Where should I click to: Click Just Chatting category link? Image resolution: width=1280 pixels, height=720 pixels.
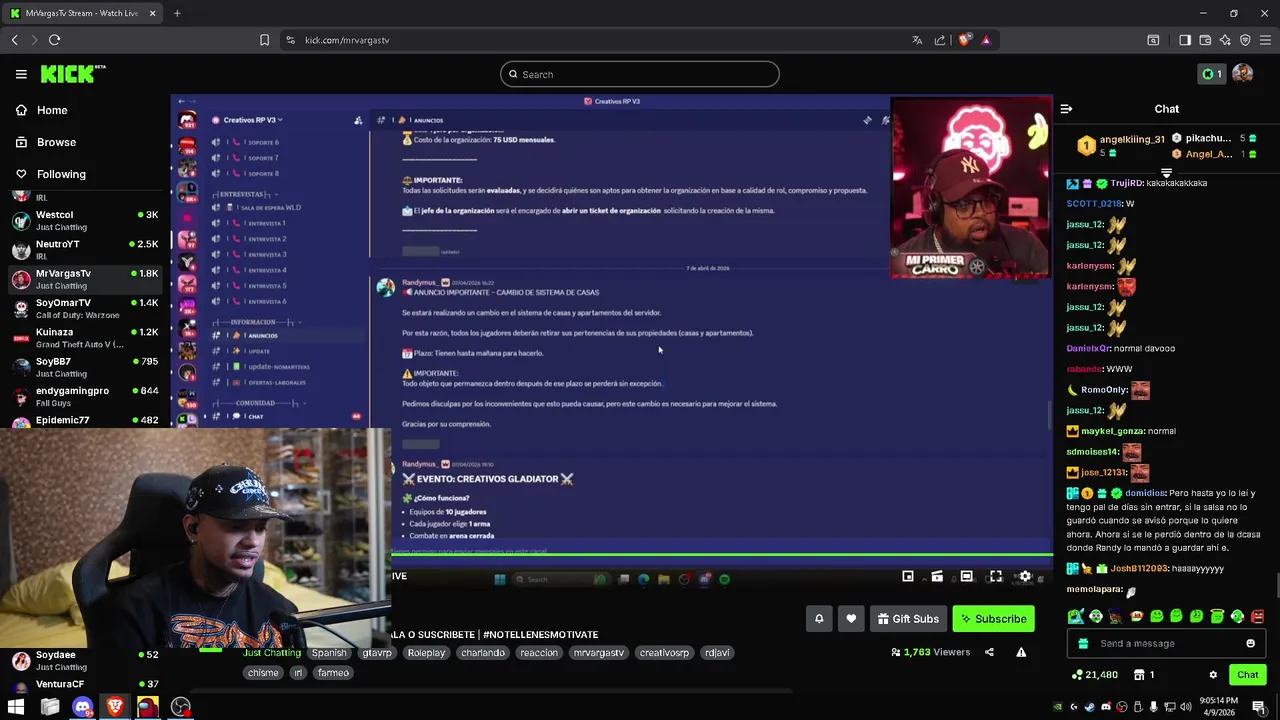click(x=272, y=653)
